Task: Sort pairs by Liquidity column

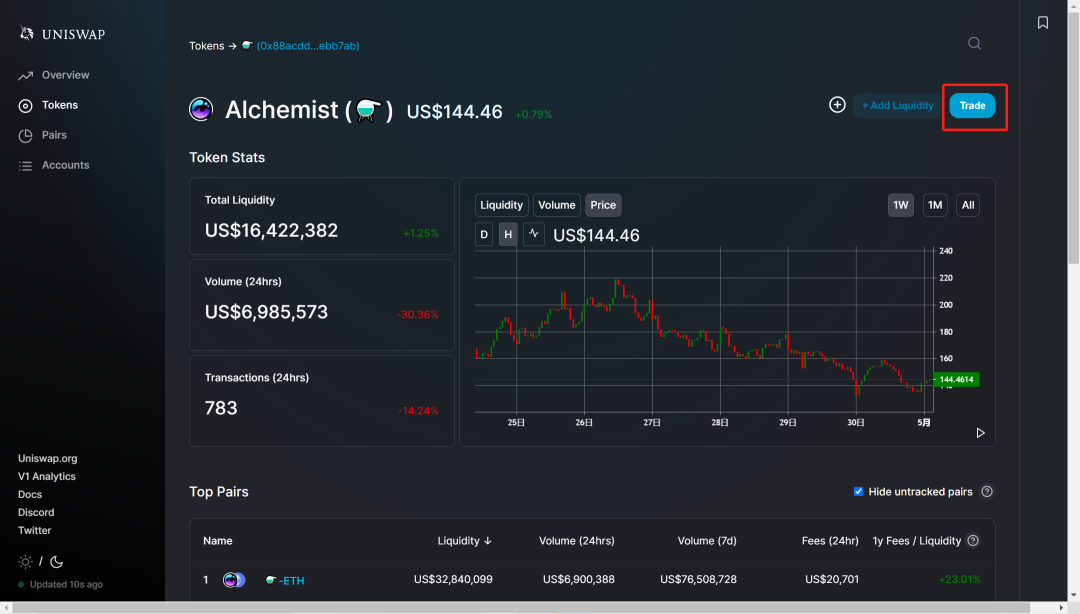Action: [x=464, y=541]
